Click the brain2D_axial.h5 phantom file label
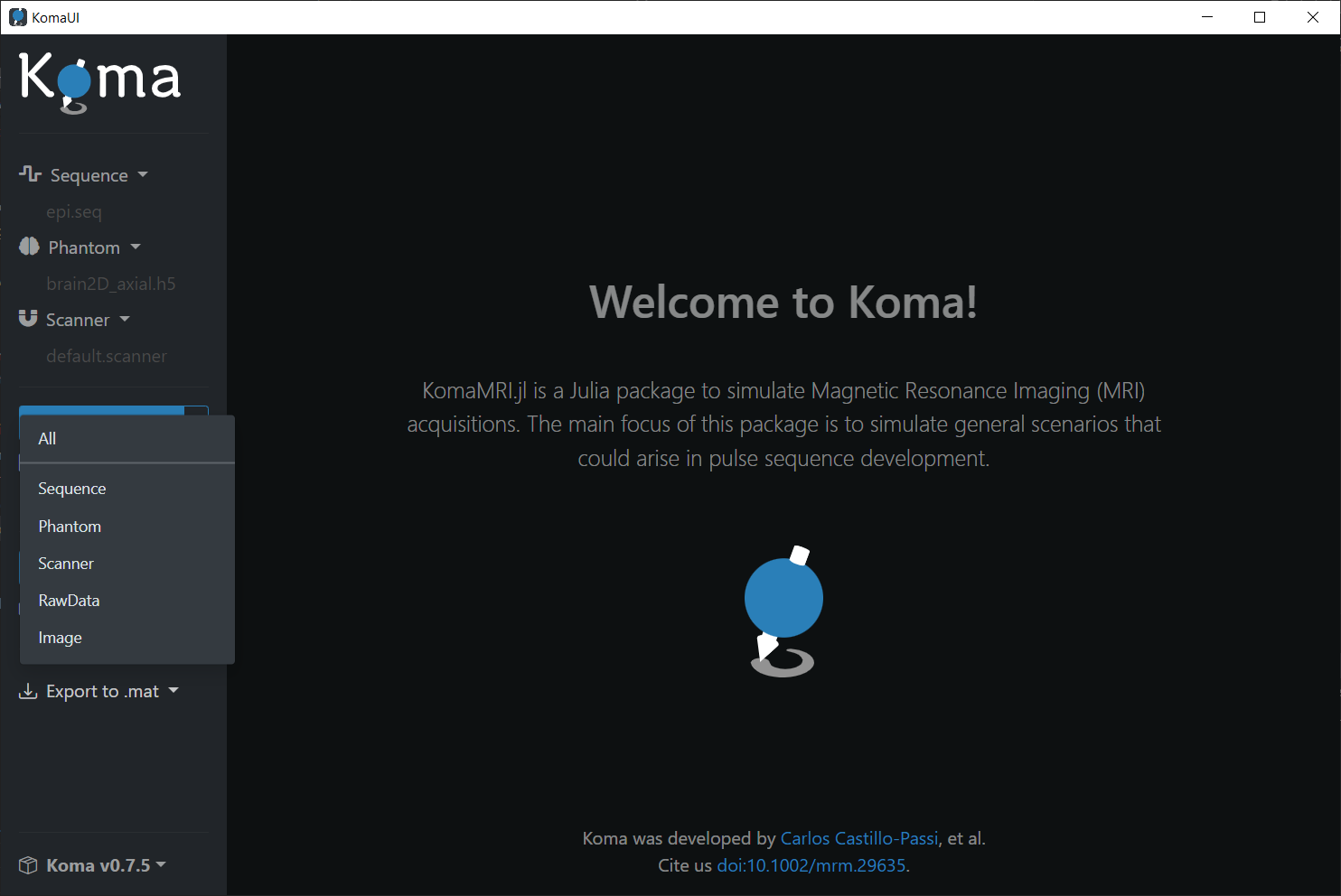 tap(111, 284)
